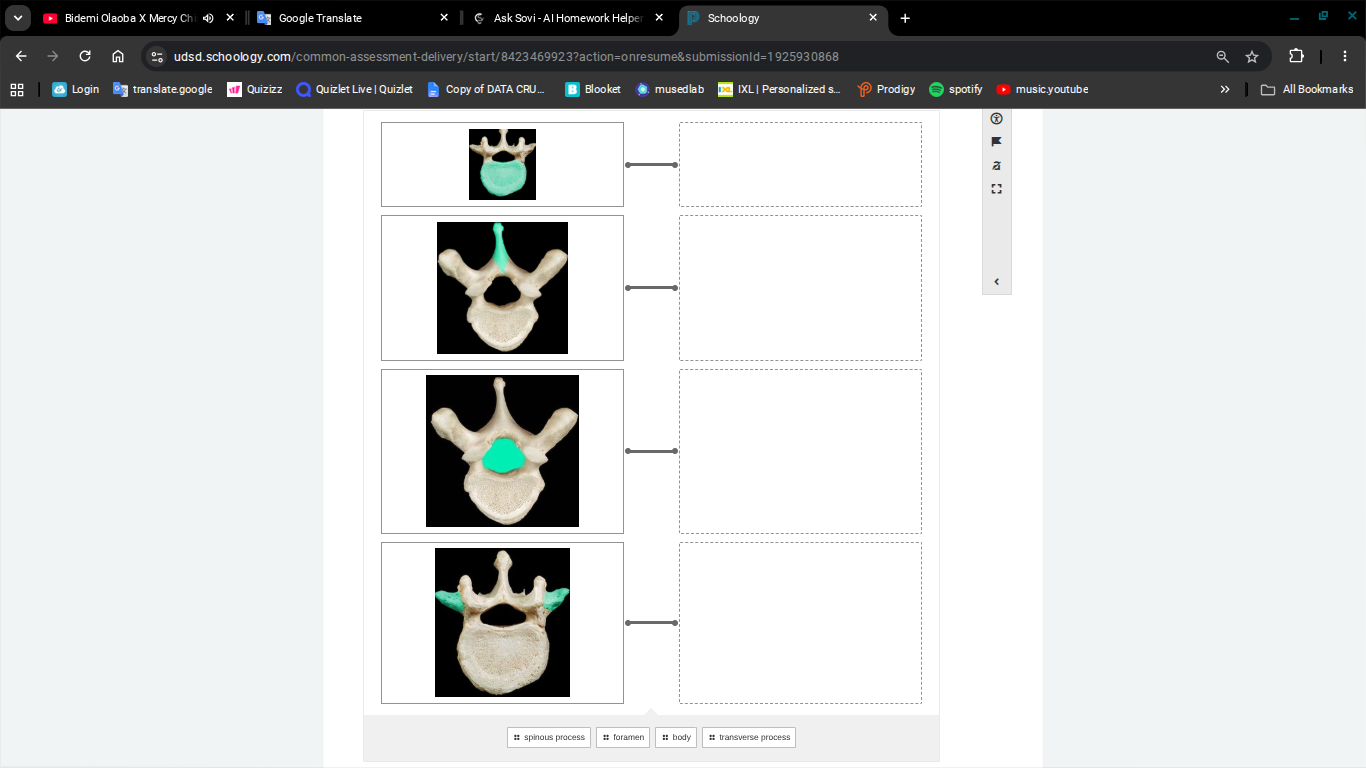The width and height of the screenshot is (1366, 768).
Task: Switch to the Ask Sovi AI Homework Helper tab
Action: [568, 18]
